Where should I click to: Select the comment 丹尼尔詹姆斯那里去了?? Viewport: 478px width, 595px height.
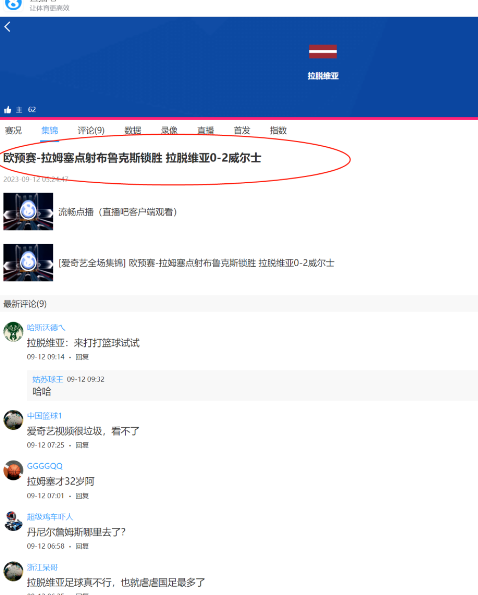pos(76,532)
